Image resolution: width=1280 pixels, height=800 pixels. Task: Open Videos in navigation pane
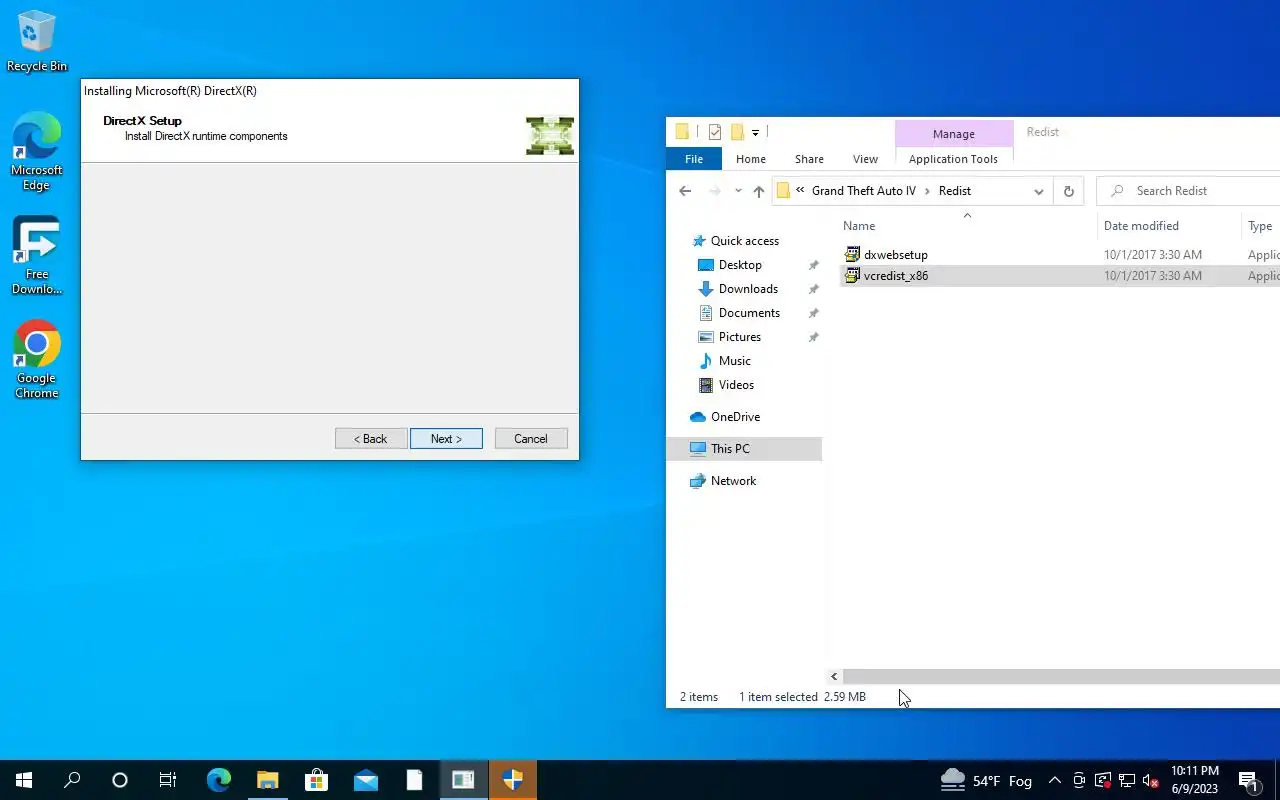pyautogui.click(x=736, y=385)
